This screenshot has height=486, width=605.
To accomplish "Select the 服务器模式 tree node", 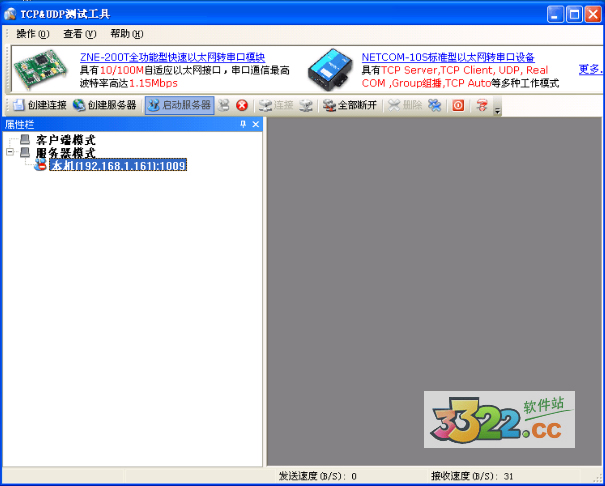I will coord(66,152).
